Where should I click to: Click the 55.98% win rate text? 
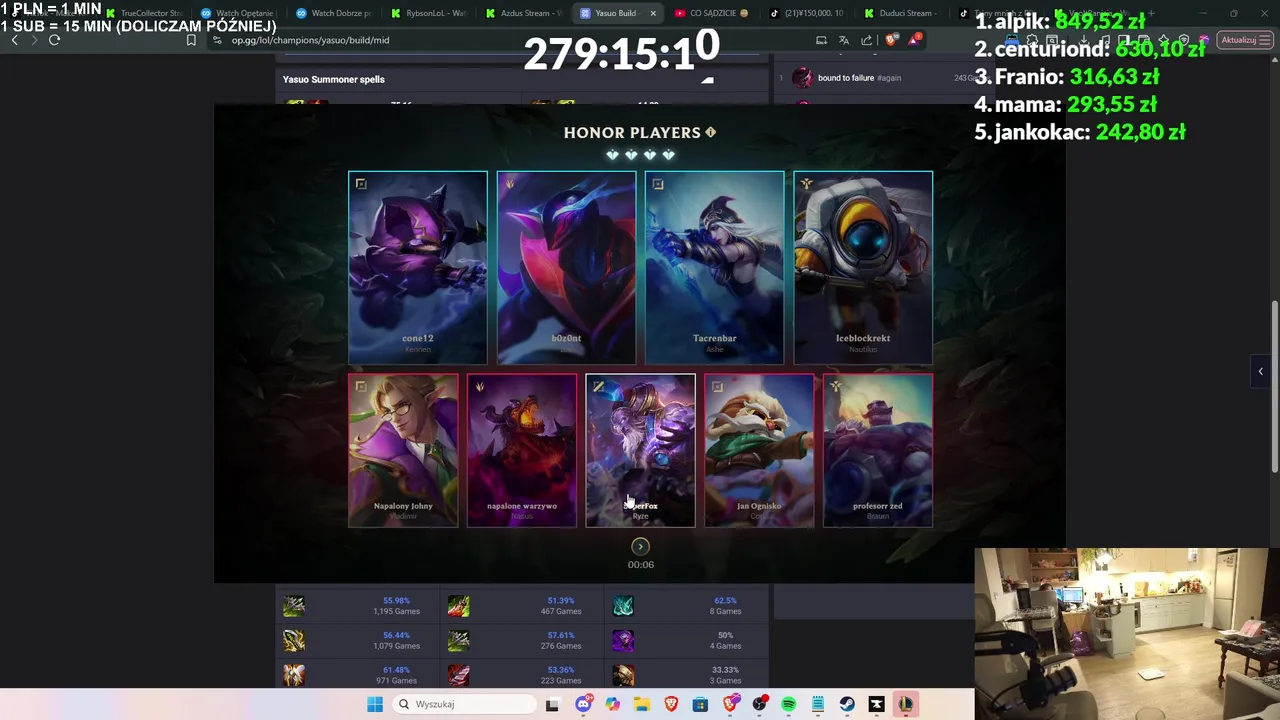pyautogui.click(x=396, y=600)
